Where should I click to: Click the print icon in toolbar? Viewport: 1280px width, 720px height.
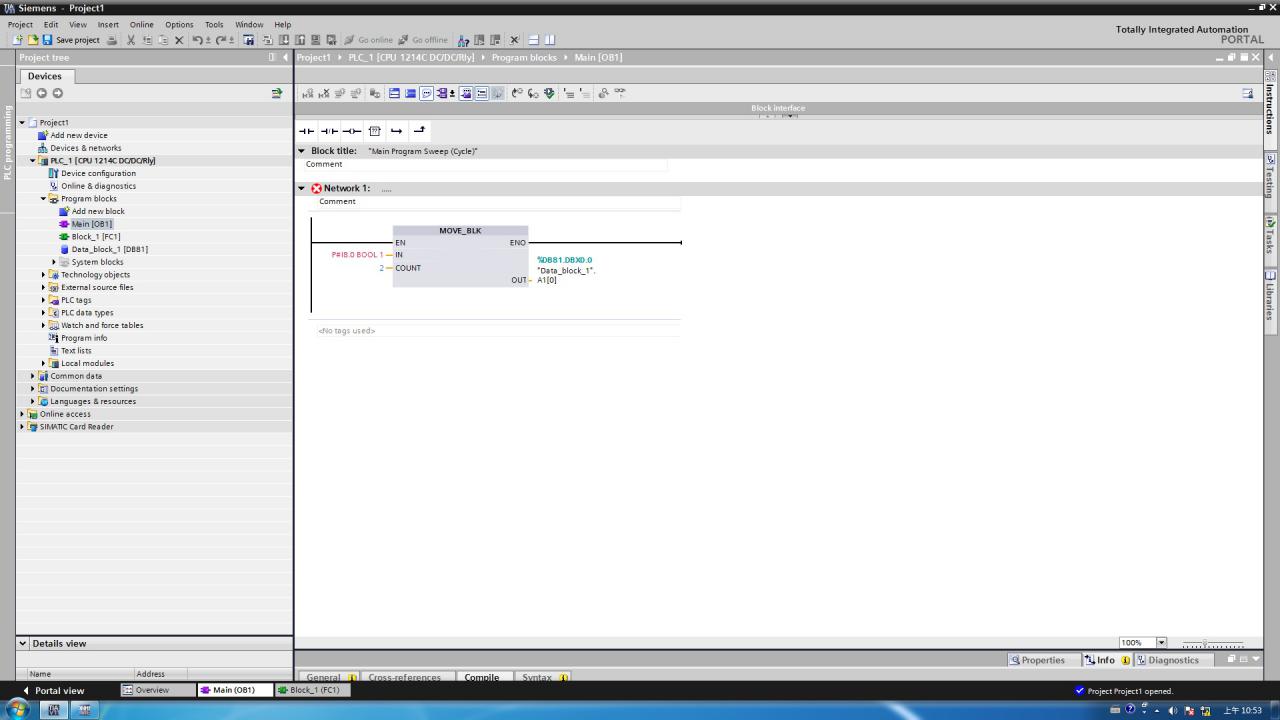[112, 40]
